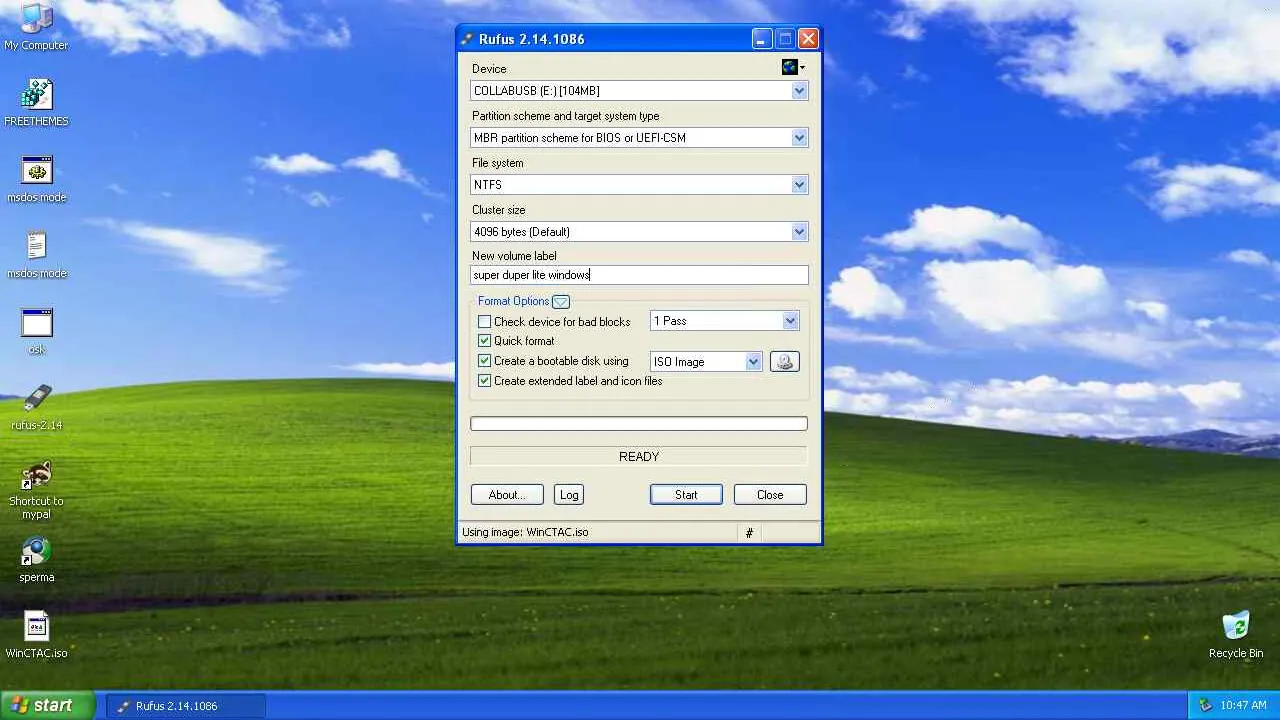1280x720 pixels.
Task: Click the READY status label
Action: coord(639,457)
